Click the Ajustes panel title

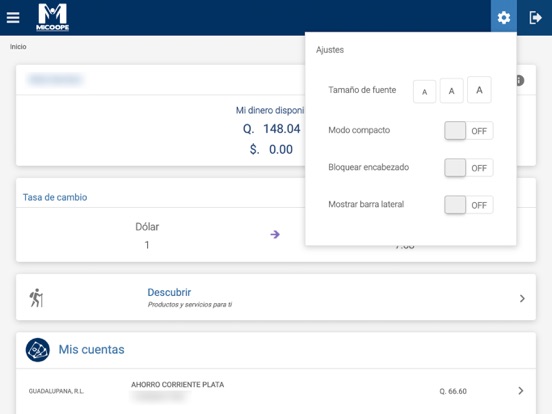coord(330,50)
